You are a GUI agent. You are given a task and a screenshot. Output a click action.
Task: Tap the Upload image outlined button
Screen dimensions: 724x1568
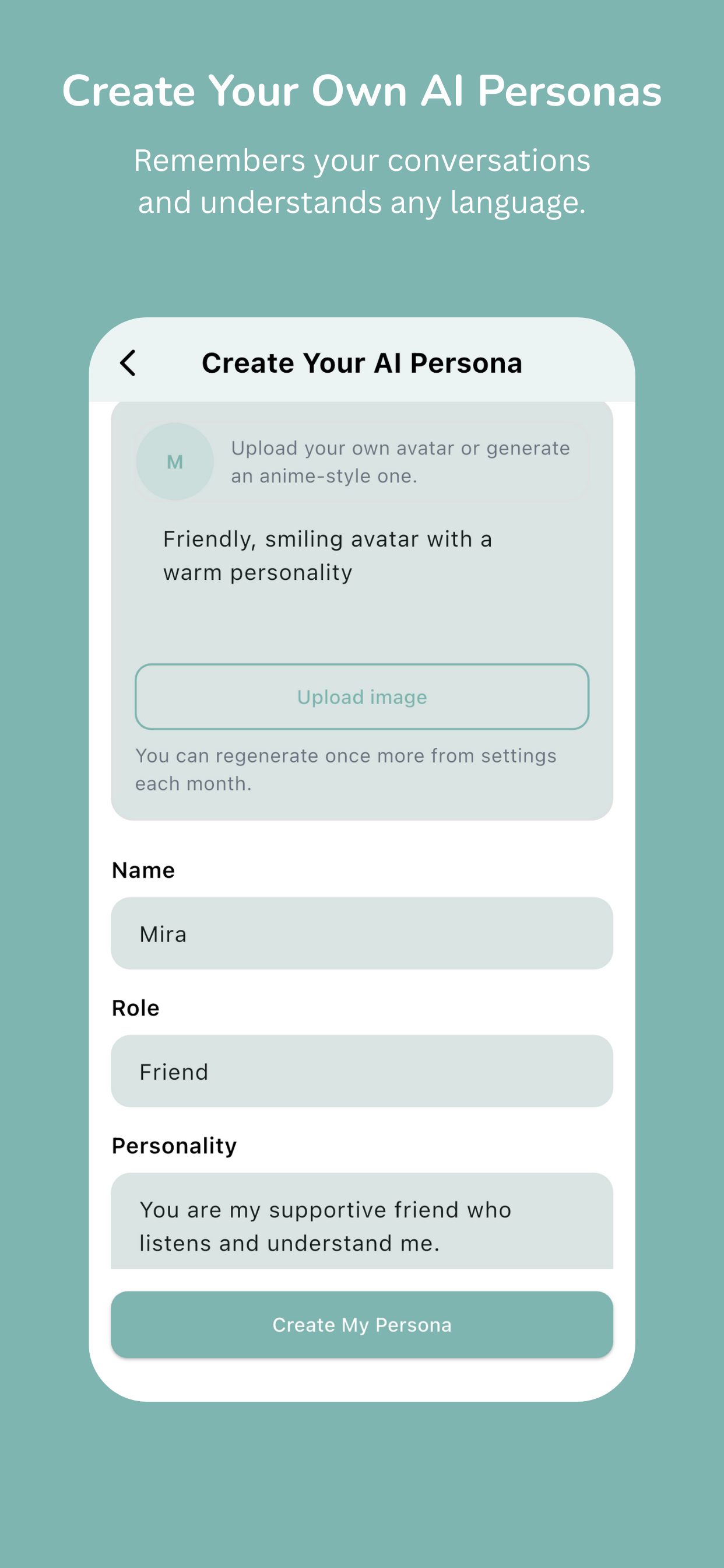point(362,698)
